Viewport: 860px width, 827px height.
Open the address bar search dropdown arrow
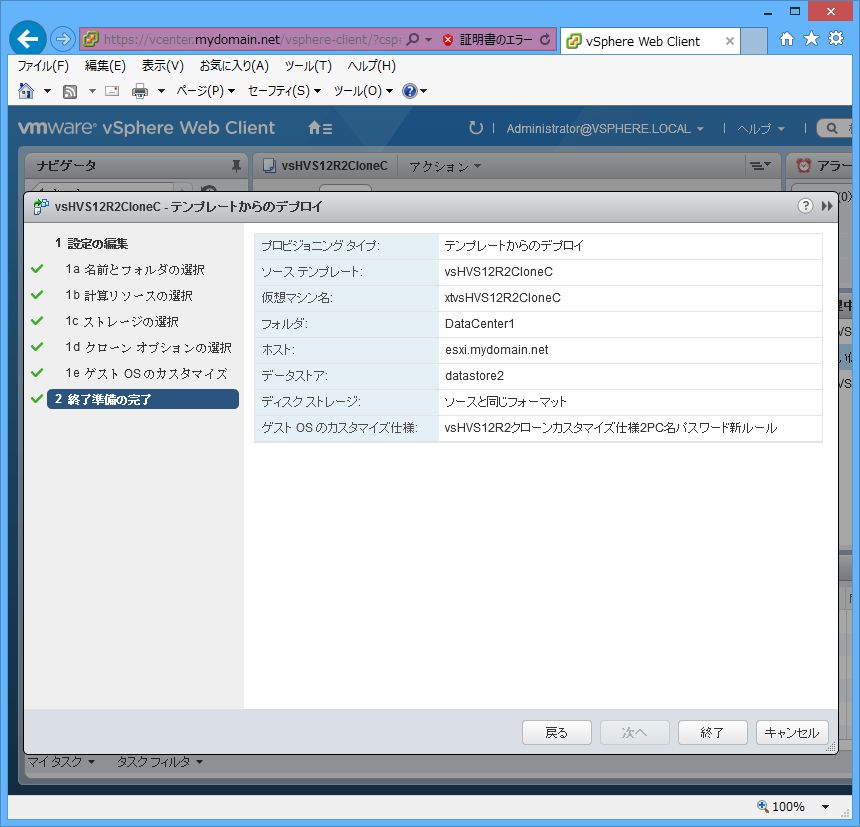pyautogui.click(x=428, y=40)
